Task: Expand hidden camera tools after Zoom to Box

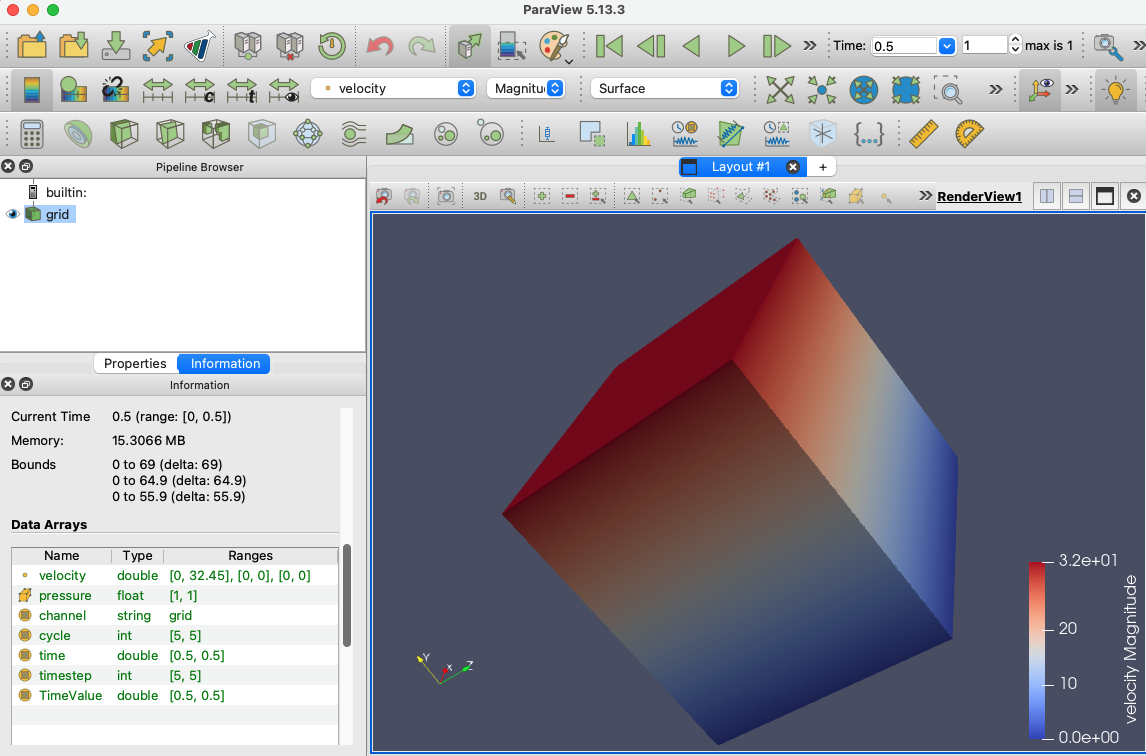Action: [995, 89]
